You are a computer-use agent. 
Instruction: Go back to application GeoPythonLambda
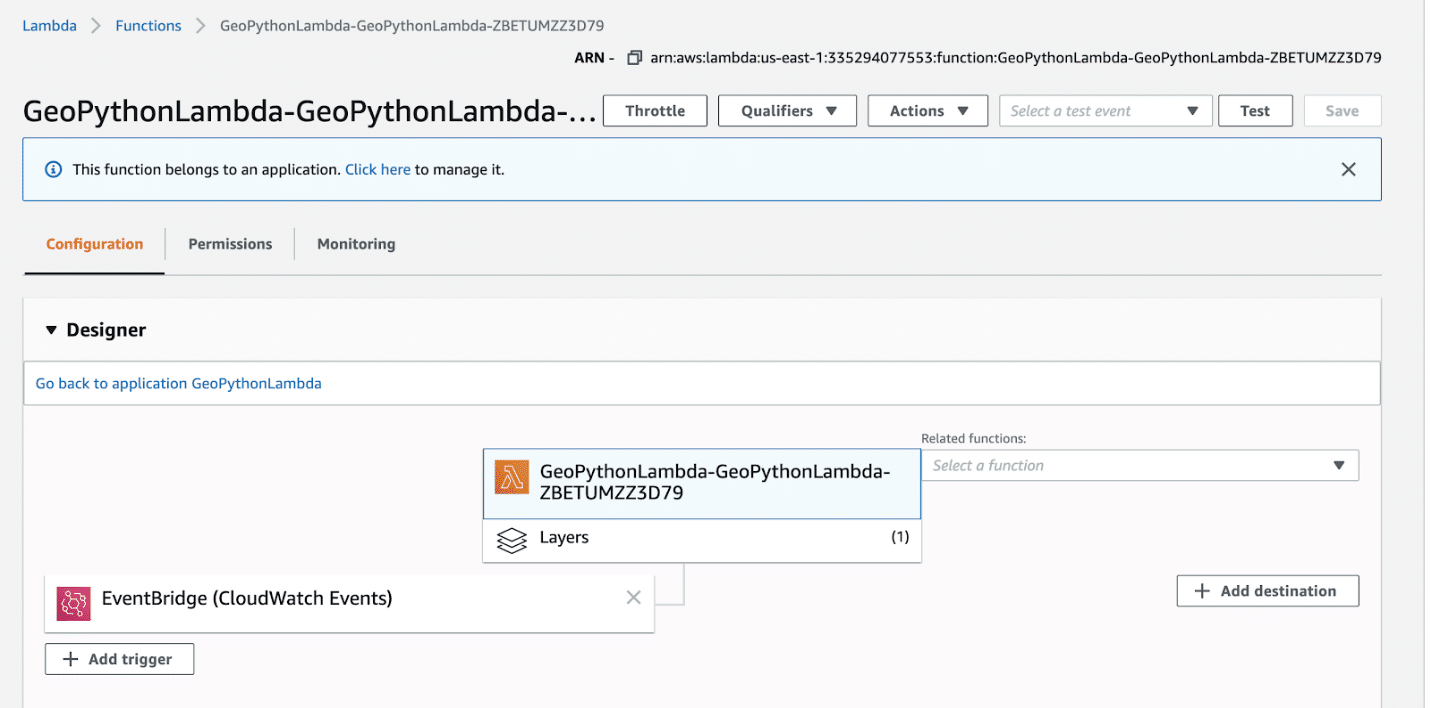click(x=177, y=383)
